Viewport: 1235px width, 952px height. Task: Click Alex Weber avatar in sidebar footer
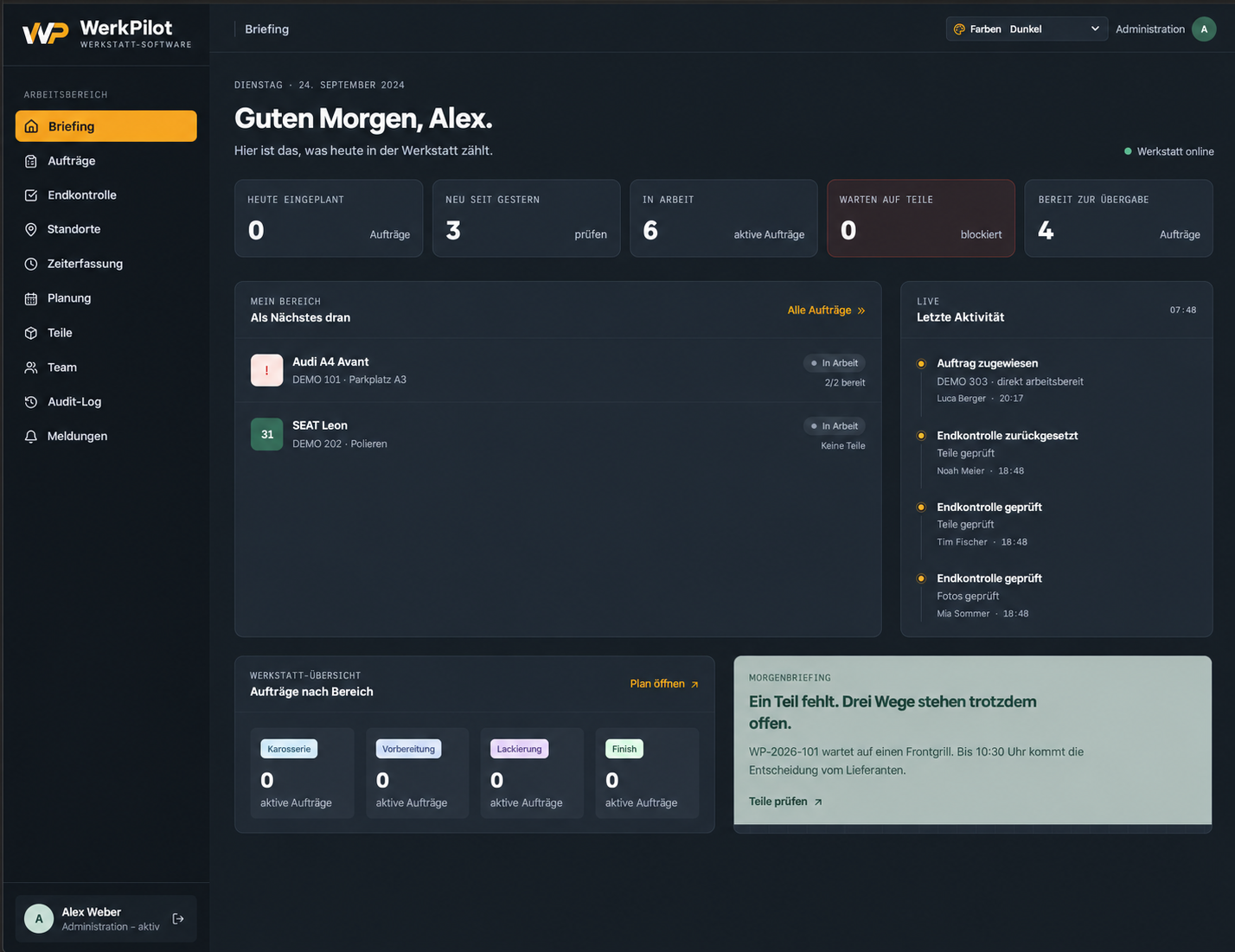click(x=39, y=918)
